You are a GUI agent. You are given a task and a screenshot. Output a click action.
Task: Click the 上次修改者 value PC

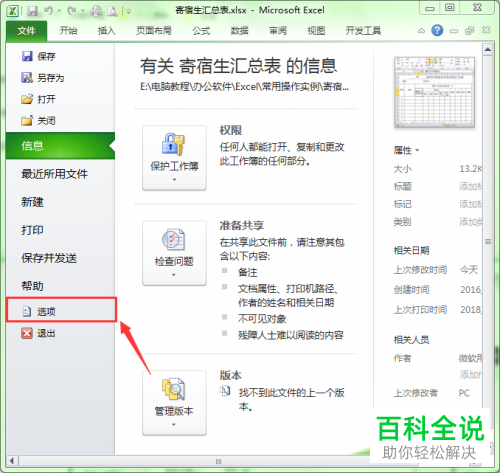pos(464,393)
